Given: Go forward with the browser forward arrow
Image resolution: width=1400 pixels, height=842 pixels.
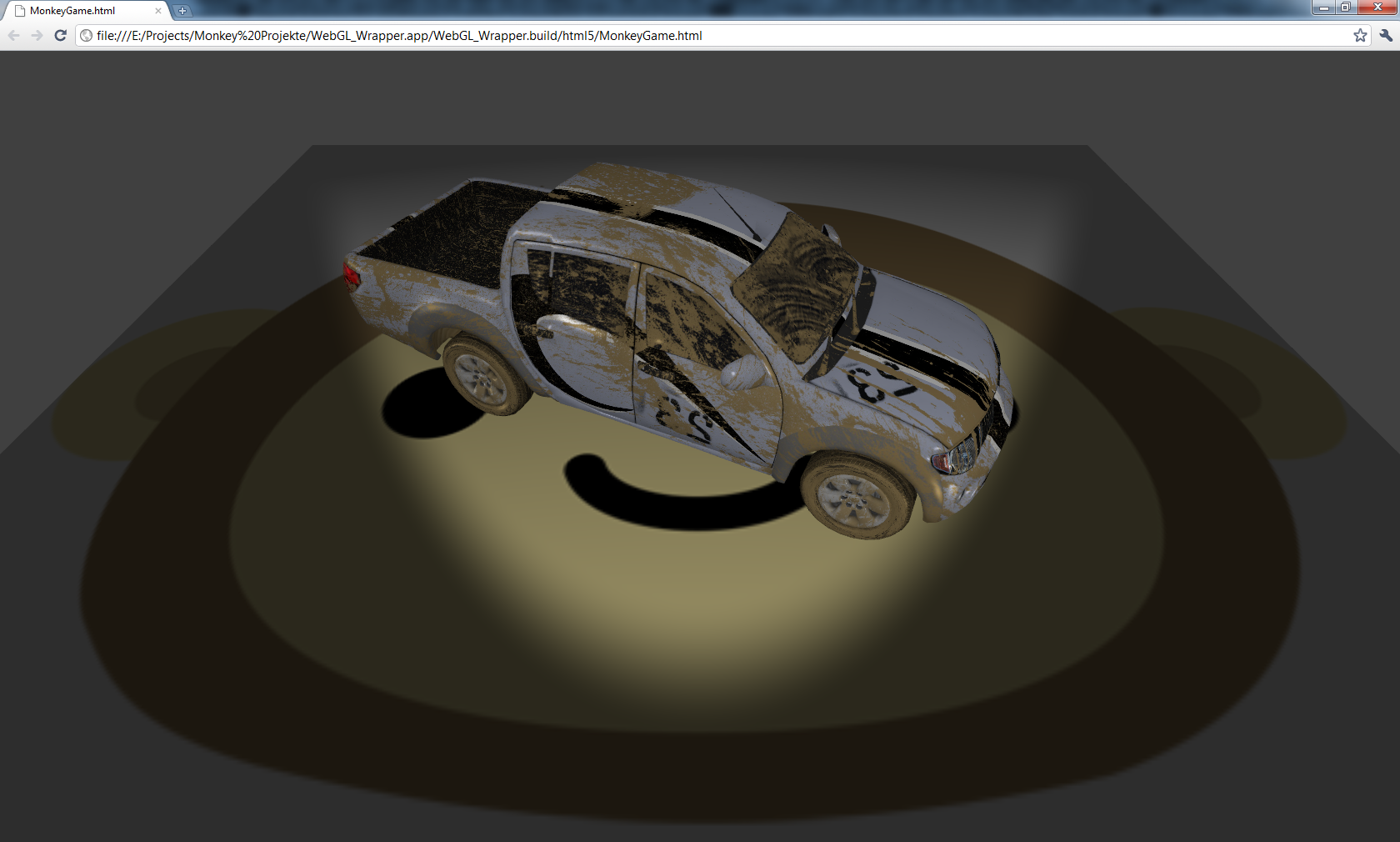Looking at the screenshot, I should pos(37,35).
